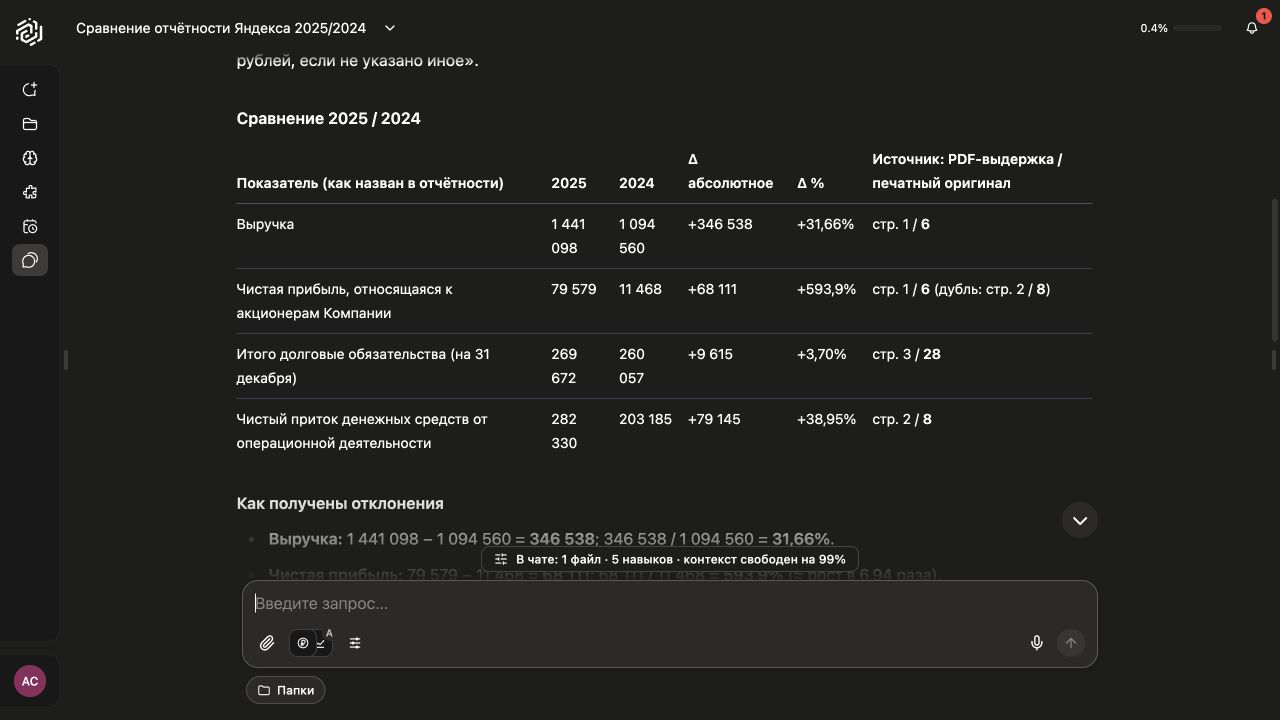Click the 'стр. 3 / 28' source cell
This screenshot has width=1280, height=720.
[x=906, y=354]
